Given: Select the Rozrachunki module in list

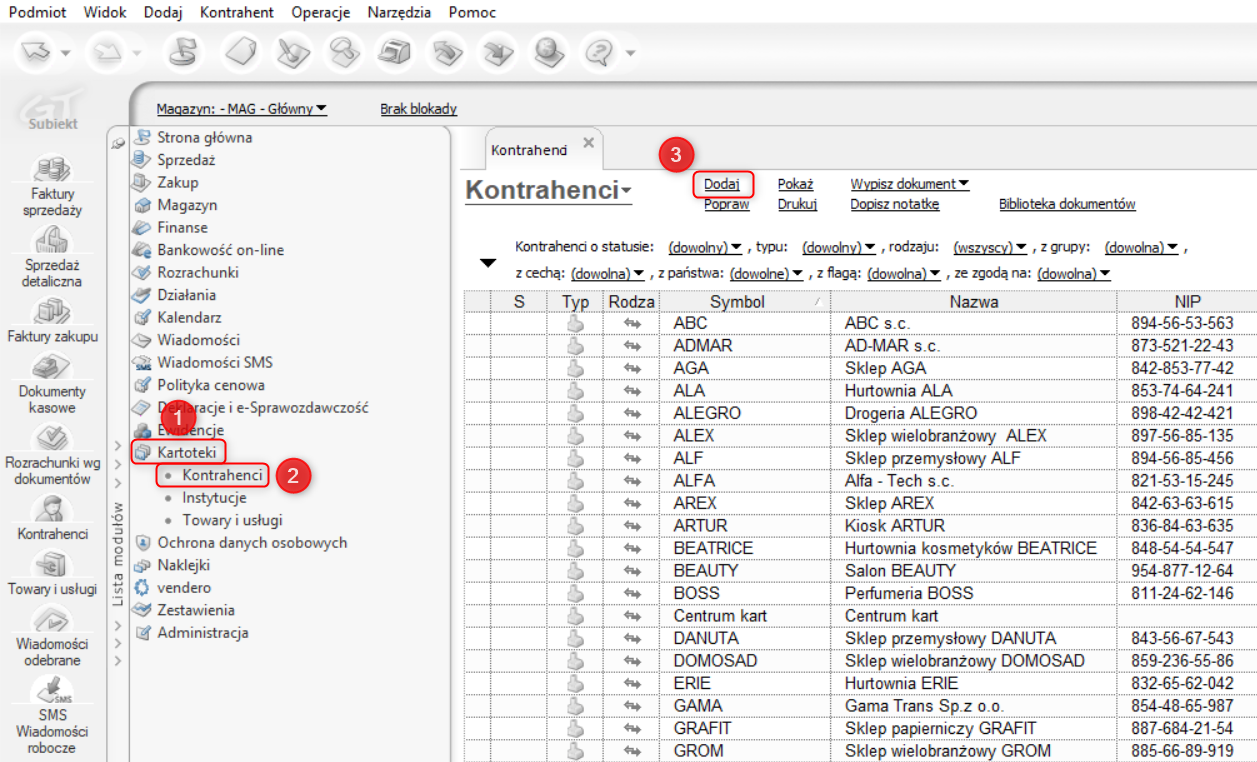Looking at the screenshot, I should (197, 272).
